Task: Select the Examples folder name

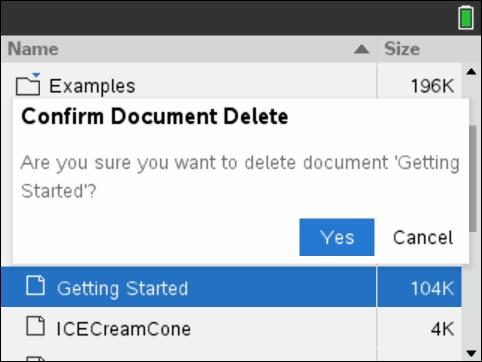Action: tap(92, 86)
